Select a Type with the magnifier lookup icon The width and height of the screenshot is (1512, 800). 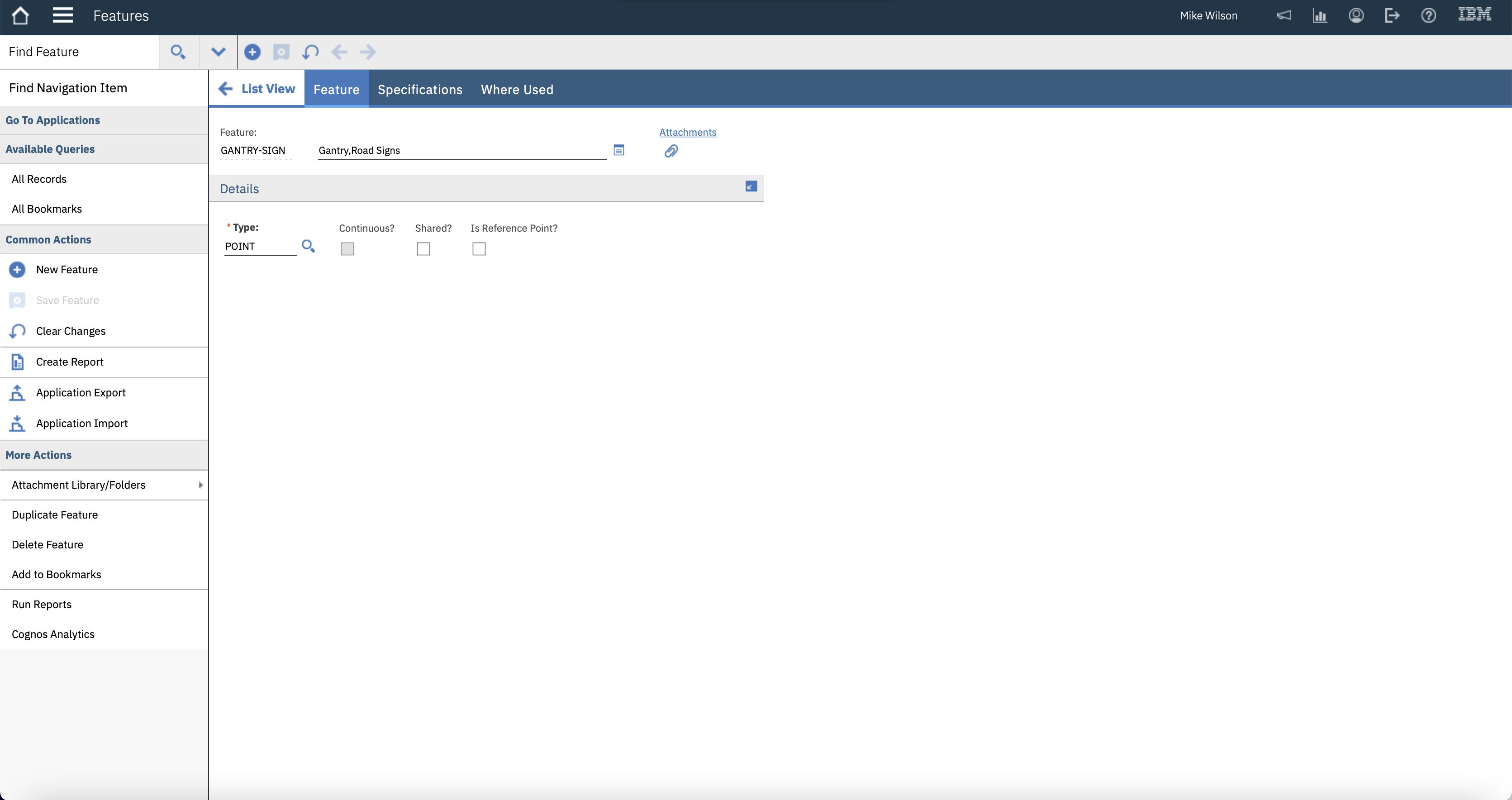308,246
